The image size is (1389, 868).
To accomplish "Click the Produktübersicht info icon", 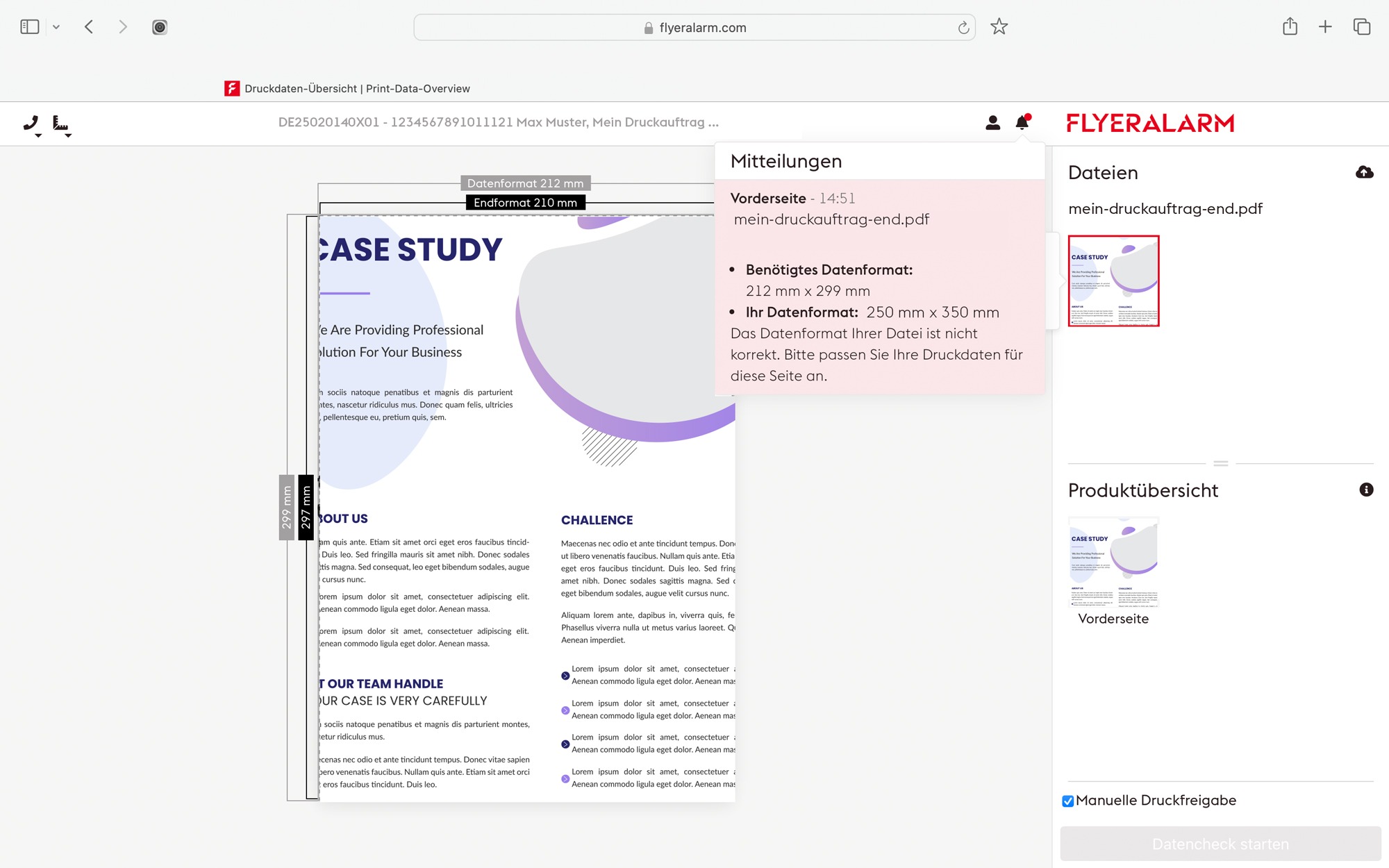I will pos(1366,490).
